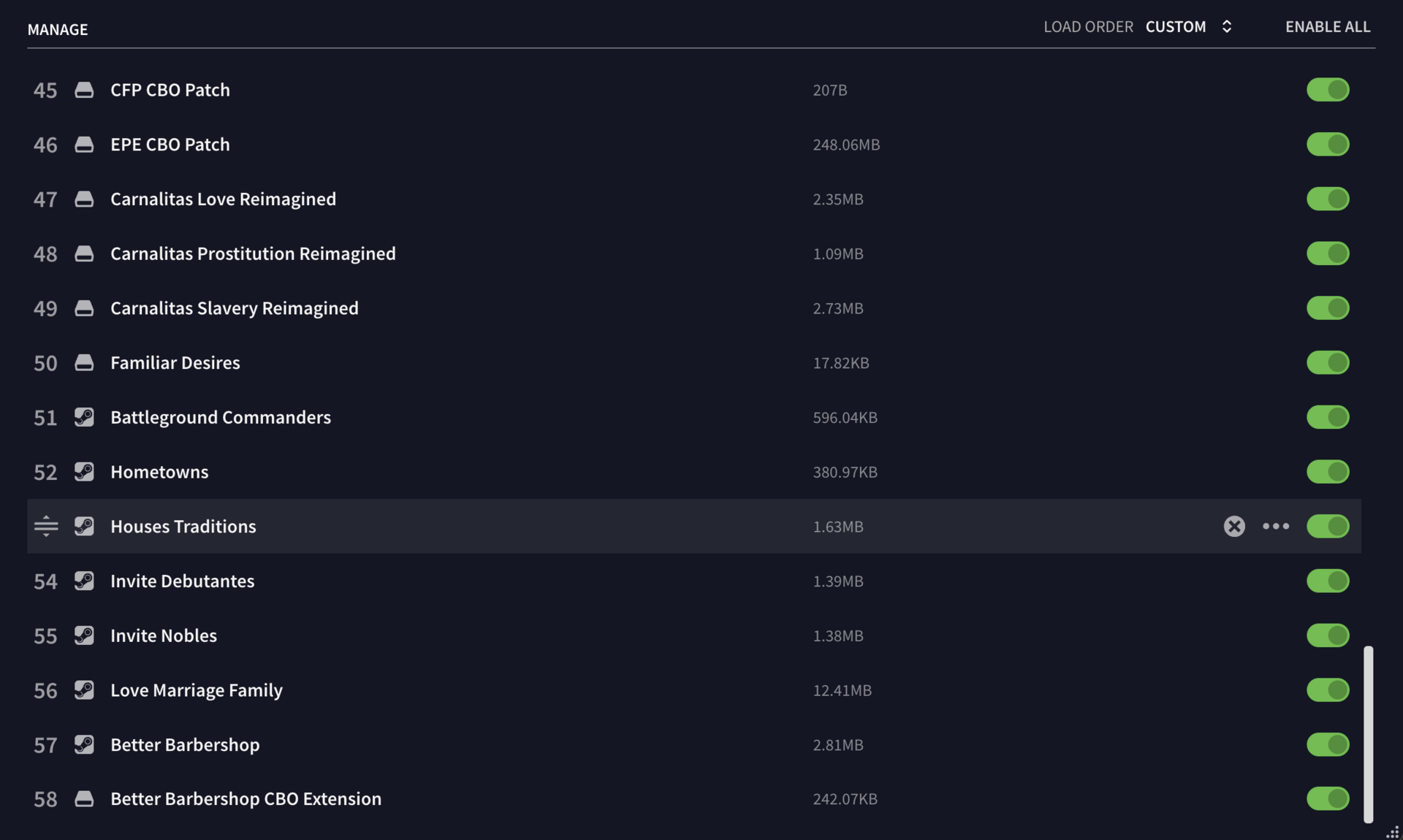Click the drive icon next to Carnalitas Slavery Reimagined
Viewport: 1403px width, 840px height.
pyautogui.click(x=84, y=308)
